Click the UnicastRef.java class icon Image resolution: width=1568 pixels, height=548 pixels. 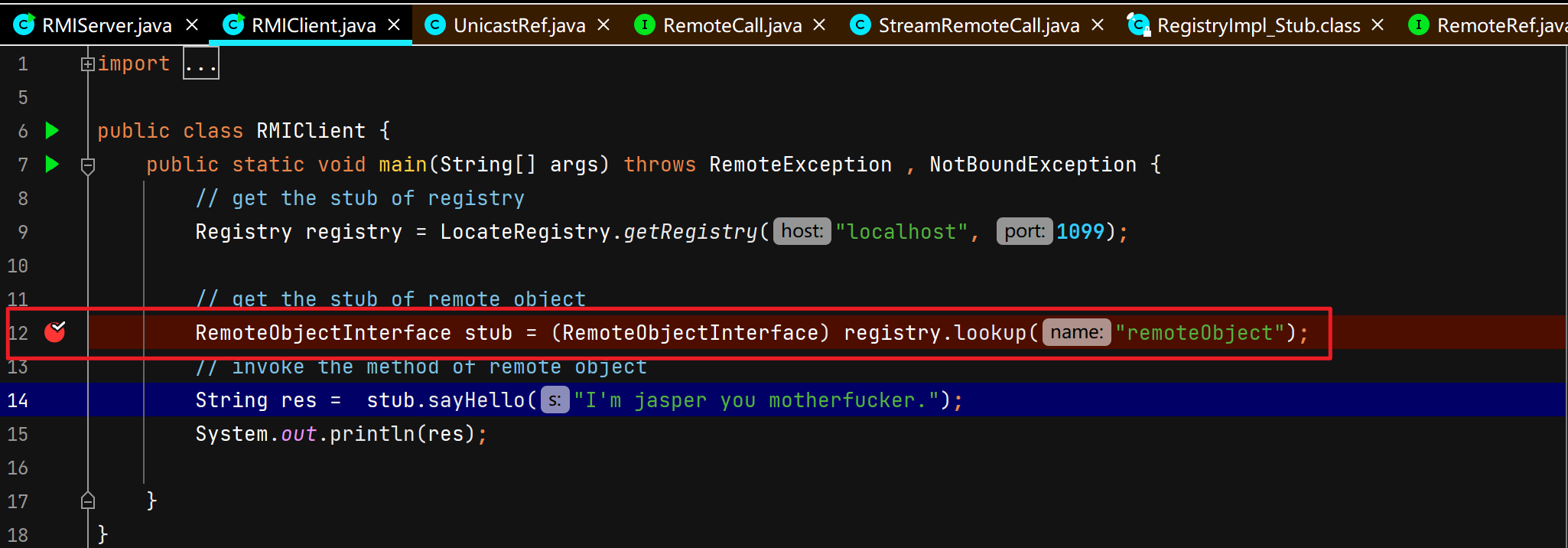point(435,25)
